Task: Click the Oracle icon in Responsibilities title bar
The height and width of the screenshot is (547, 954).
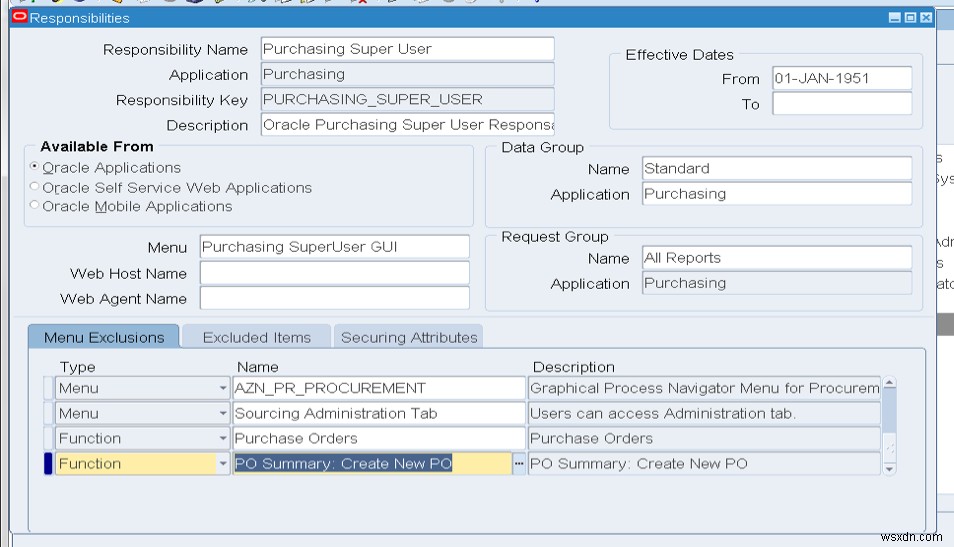Action: [x=19, y=17]
